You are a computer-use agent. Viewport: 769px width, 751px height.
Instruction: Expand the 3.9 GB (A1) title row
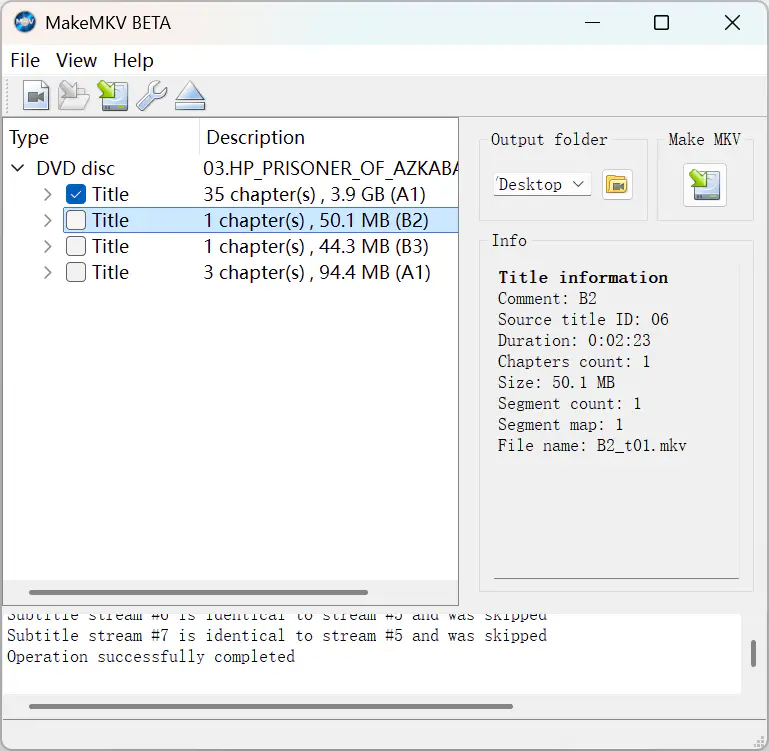tap(48, 194)
